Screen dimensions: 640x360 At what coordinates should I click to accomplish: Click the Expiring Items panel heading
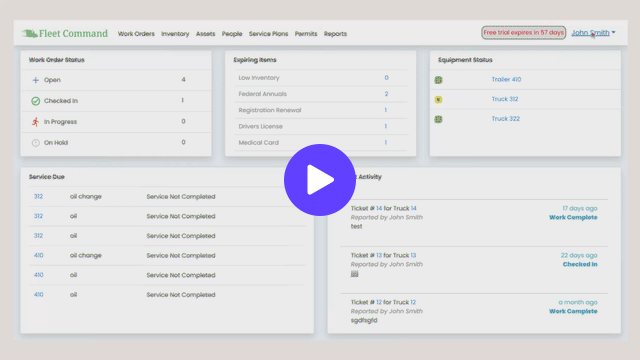coord(255,60)
